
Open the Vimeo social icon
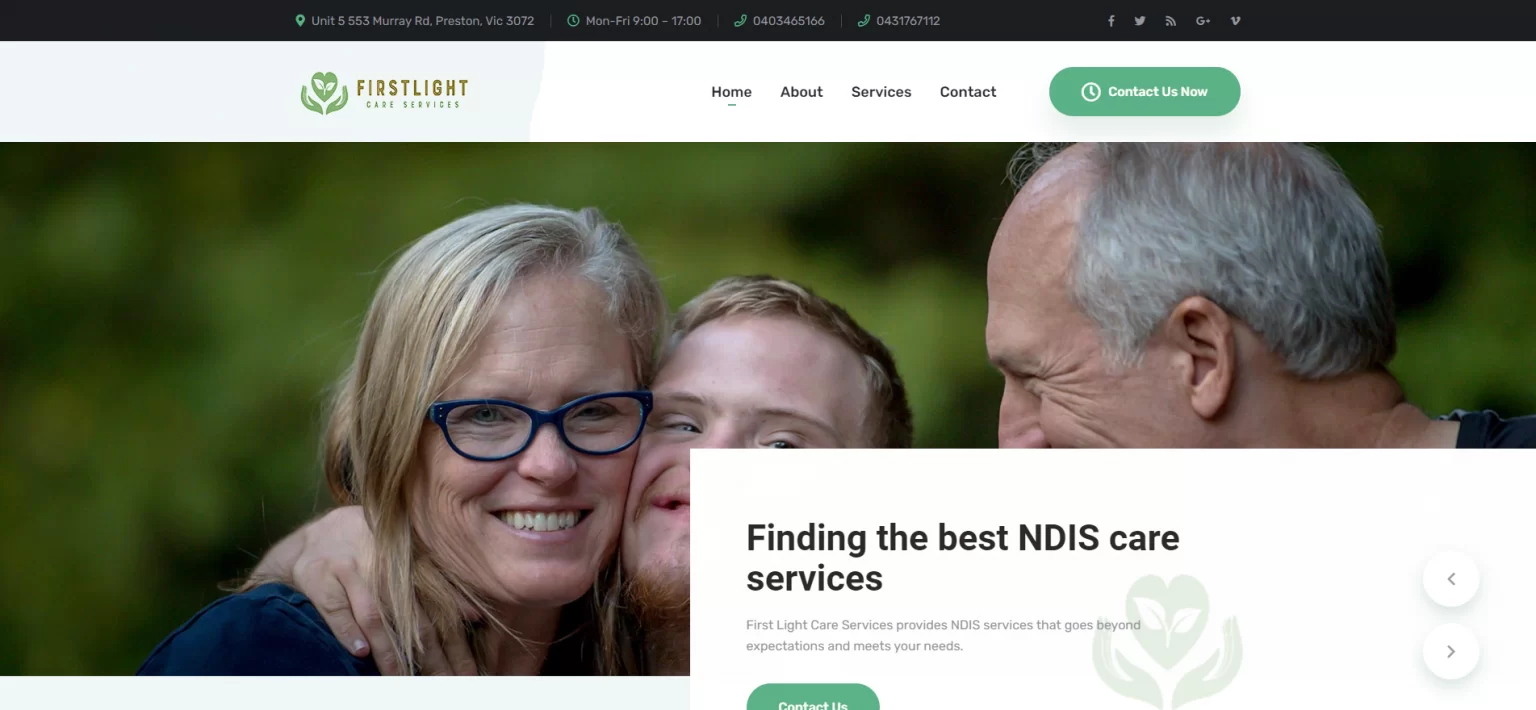[x=1235, y=21]
